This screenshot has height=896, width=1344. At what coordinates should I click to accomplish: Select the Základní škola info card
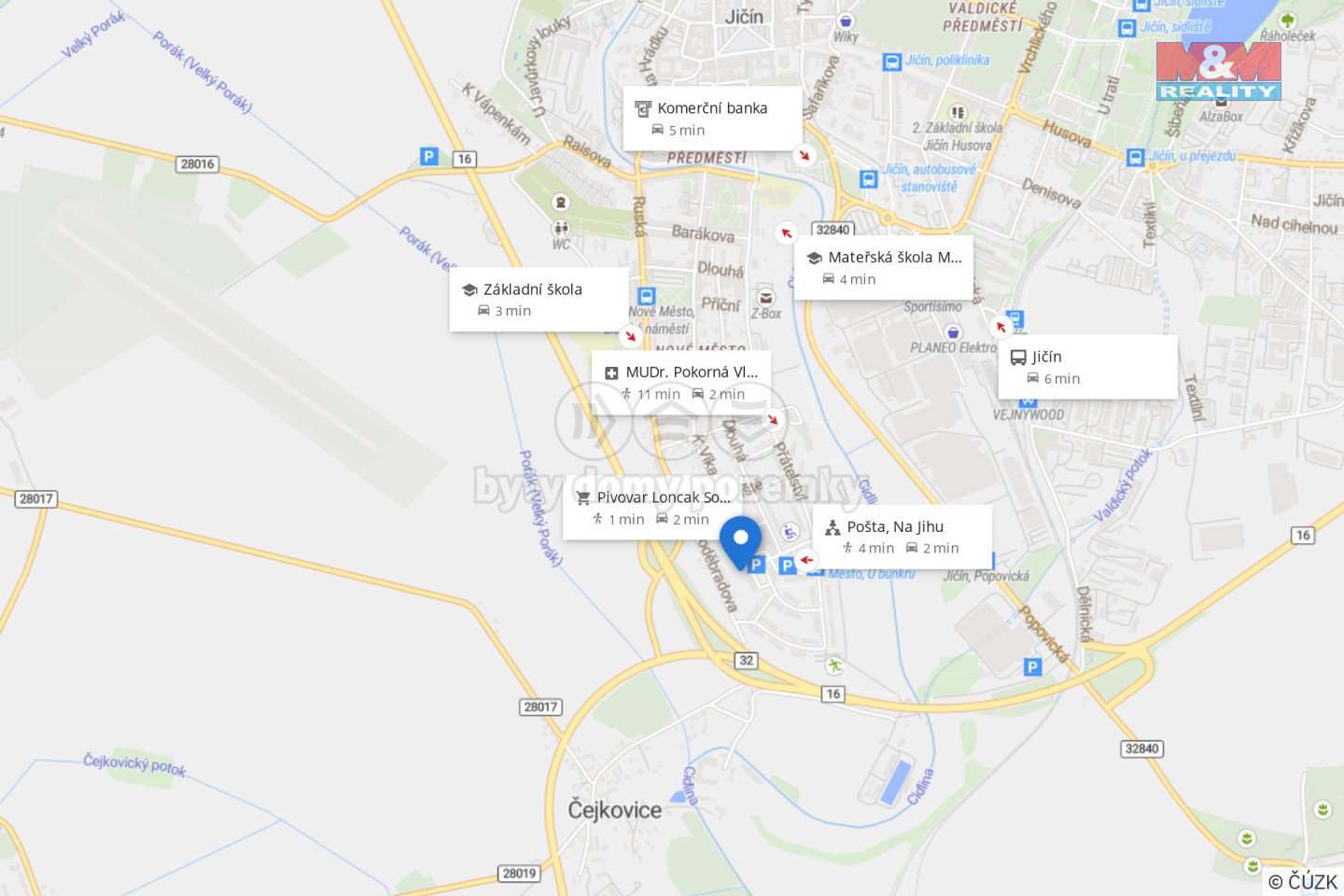tap(539, 299)
